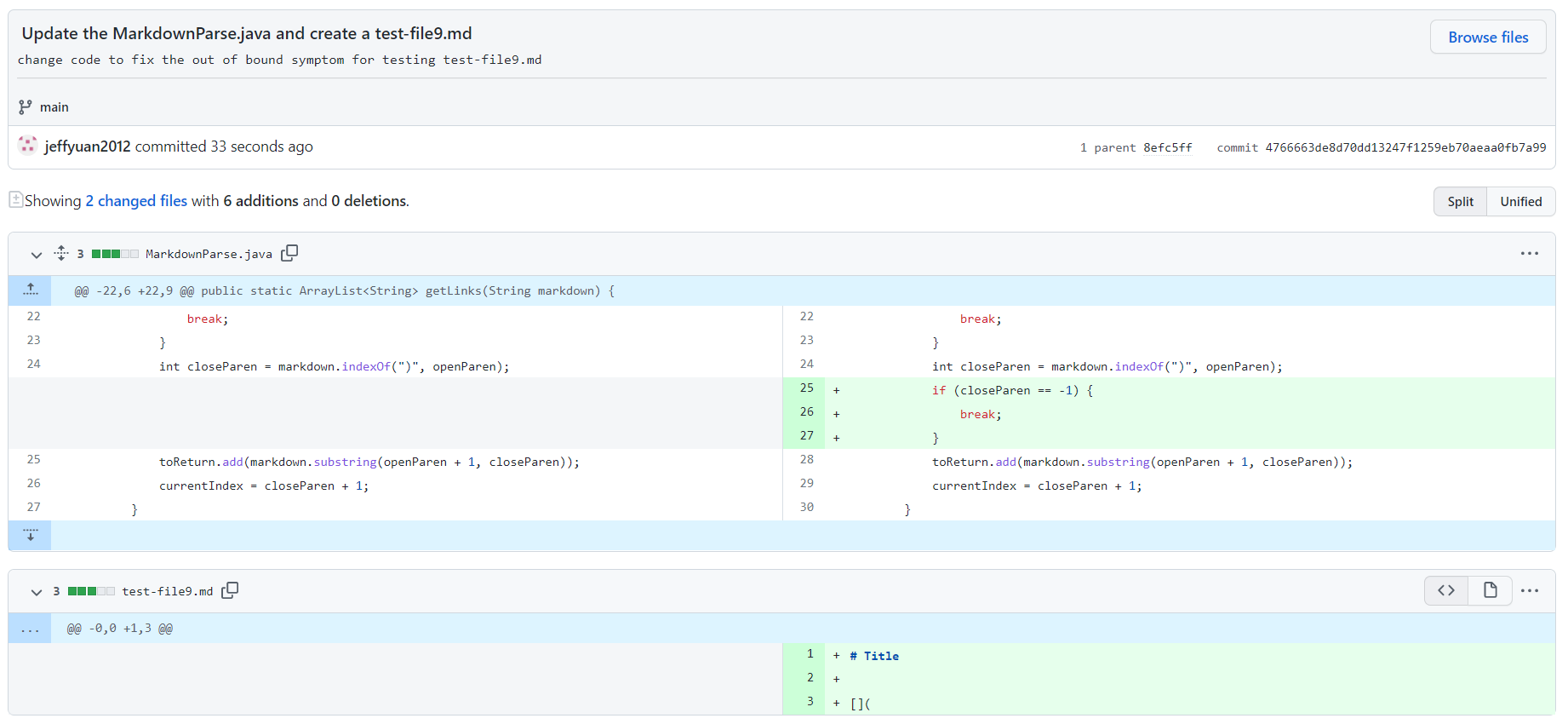1568x724 pixels.
Task: Open MarkdownParse.java options menu
Action: click(x=1529, y=254)
